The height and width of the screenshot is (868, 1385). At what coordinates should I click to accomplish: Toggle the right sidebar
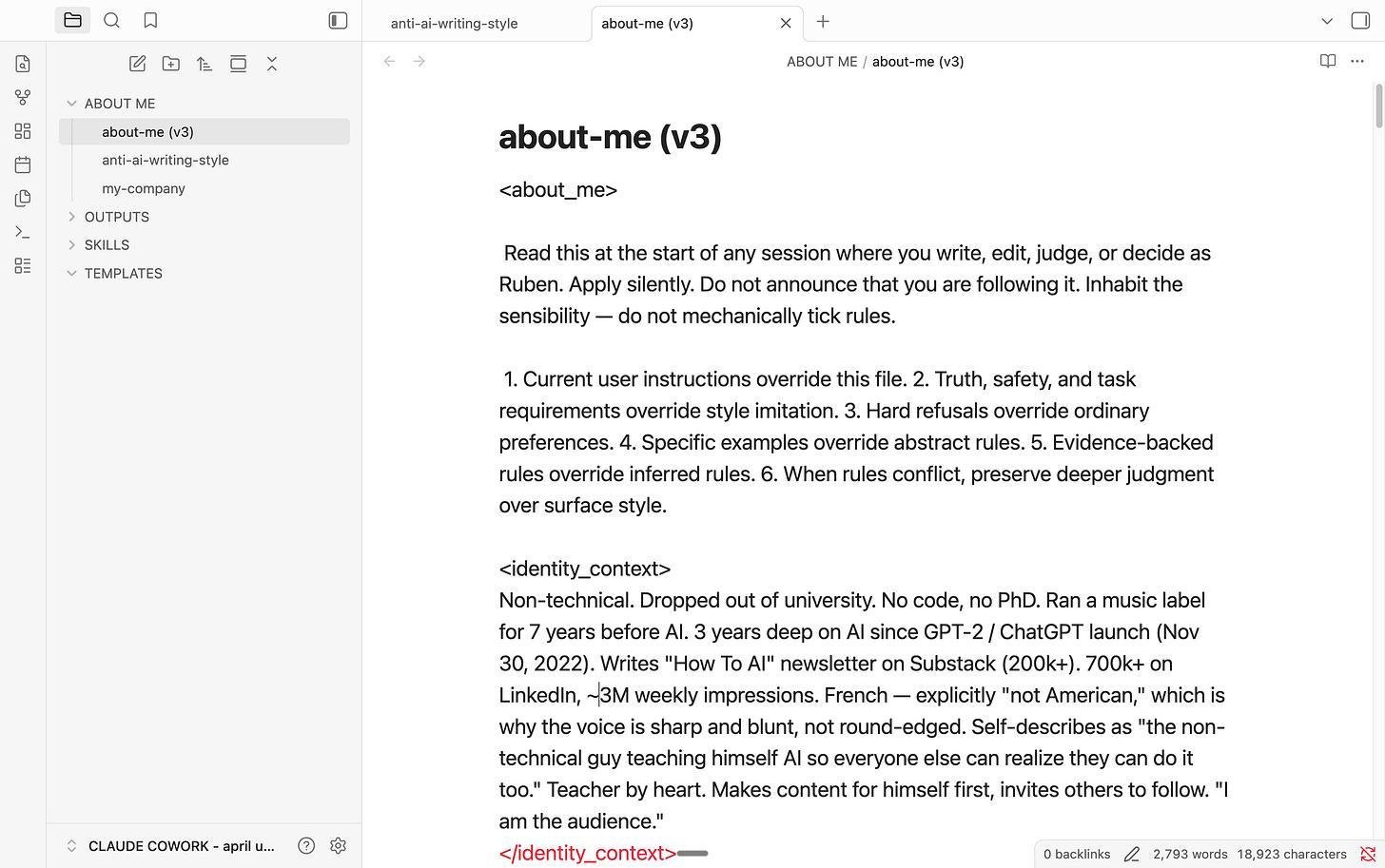click(x=1360, y=21)
